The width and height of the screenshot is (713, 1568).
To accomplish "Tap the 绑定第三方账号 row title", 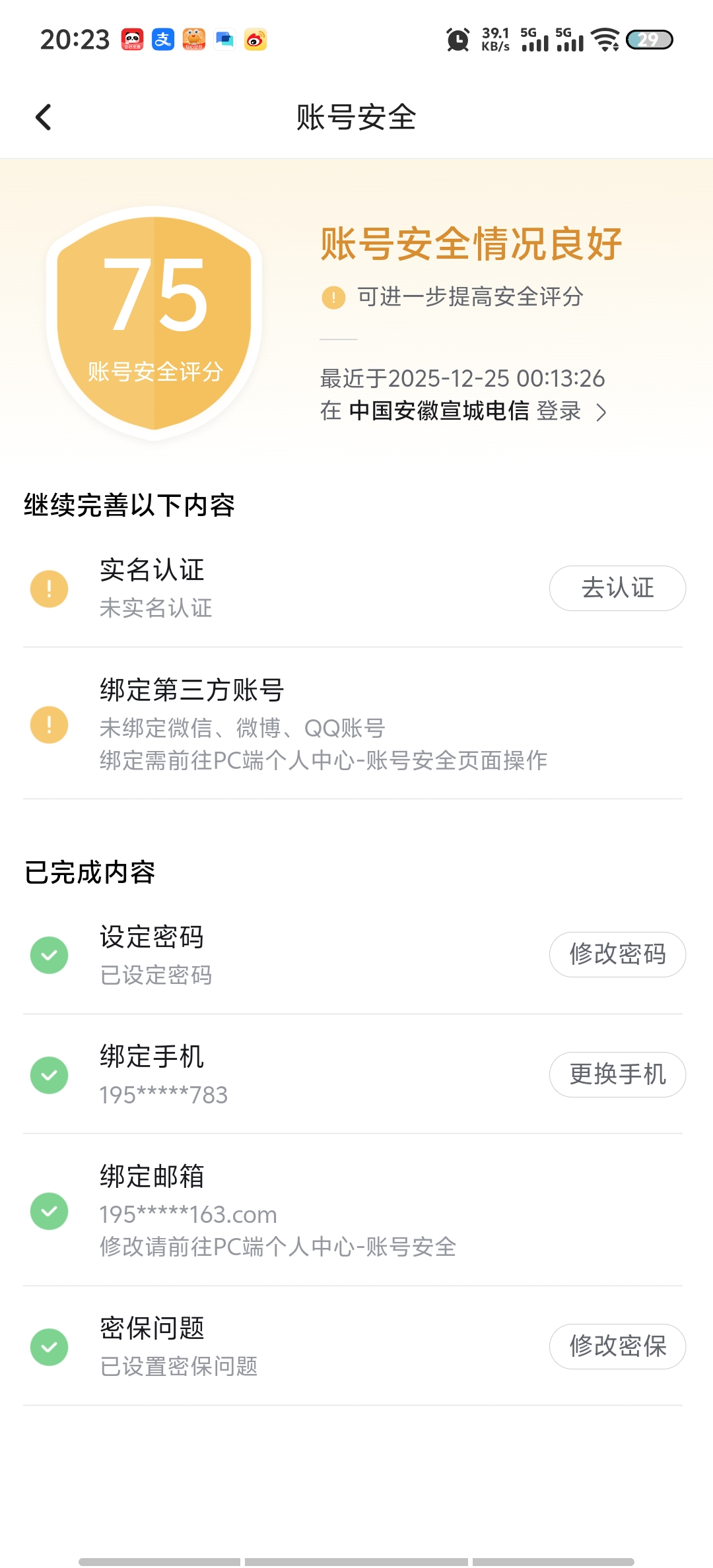I will [192, 690].
